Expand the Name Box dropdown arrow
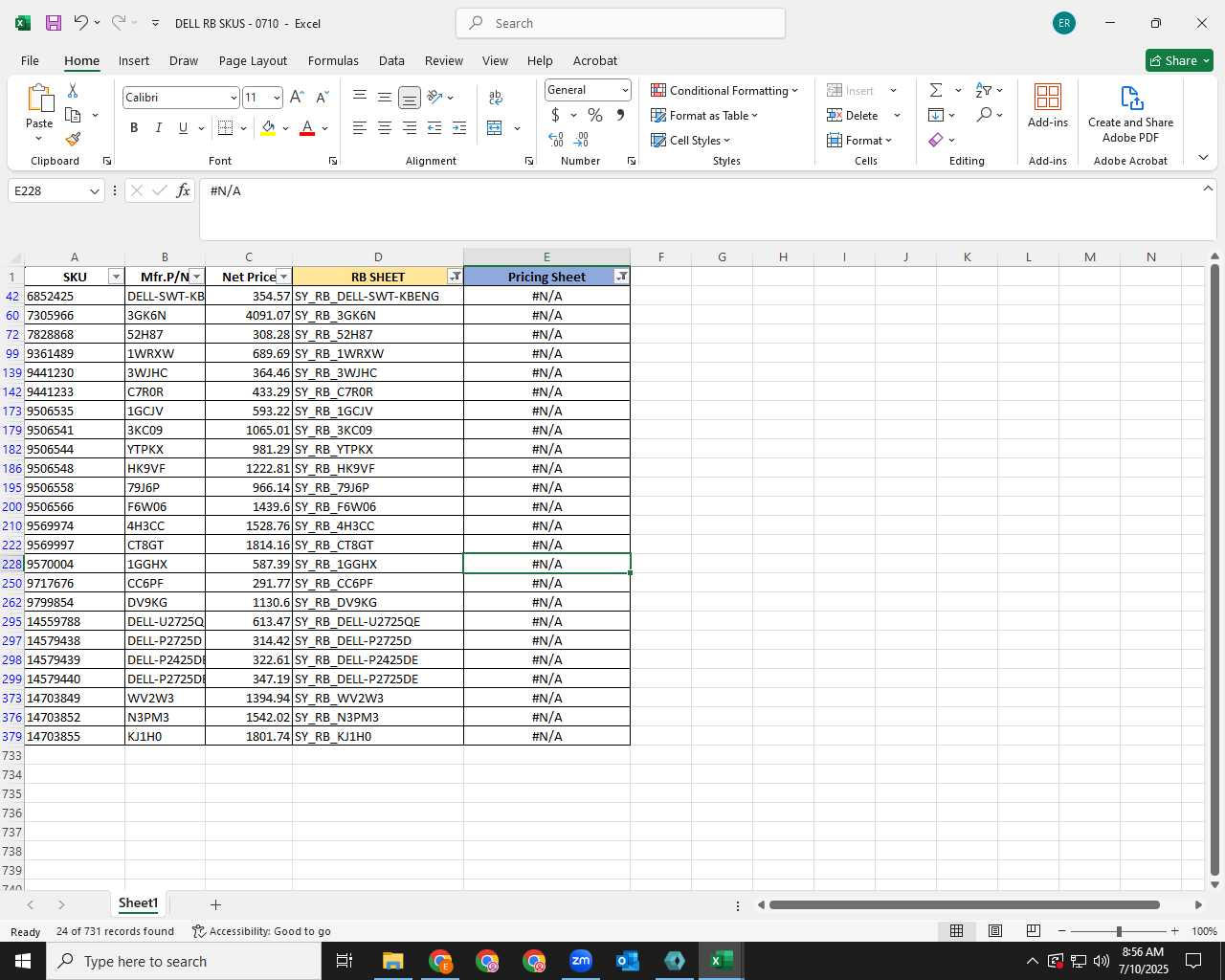Screen dimensions: 1225x980 click(94, 191)
